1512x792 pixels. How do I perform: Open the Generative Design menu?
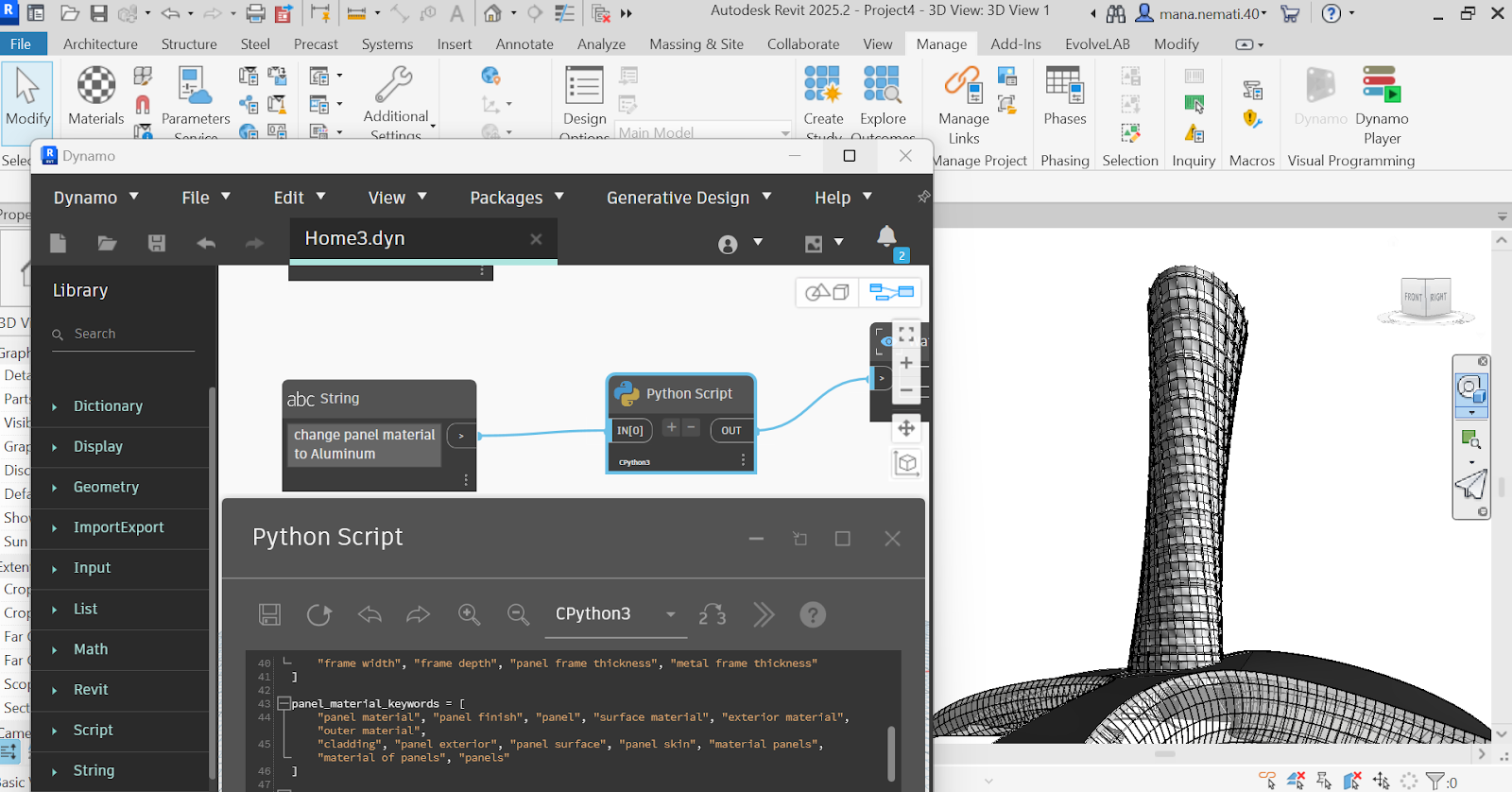pos(689,198)
